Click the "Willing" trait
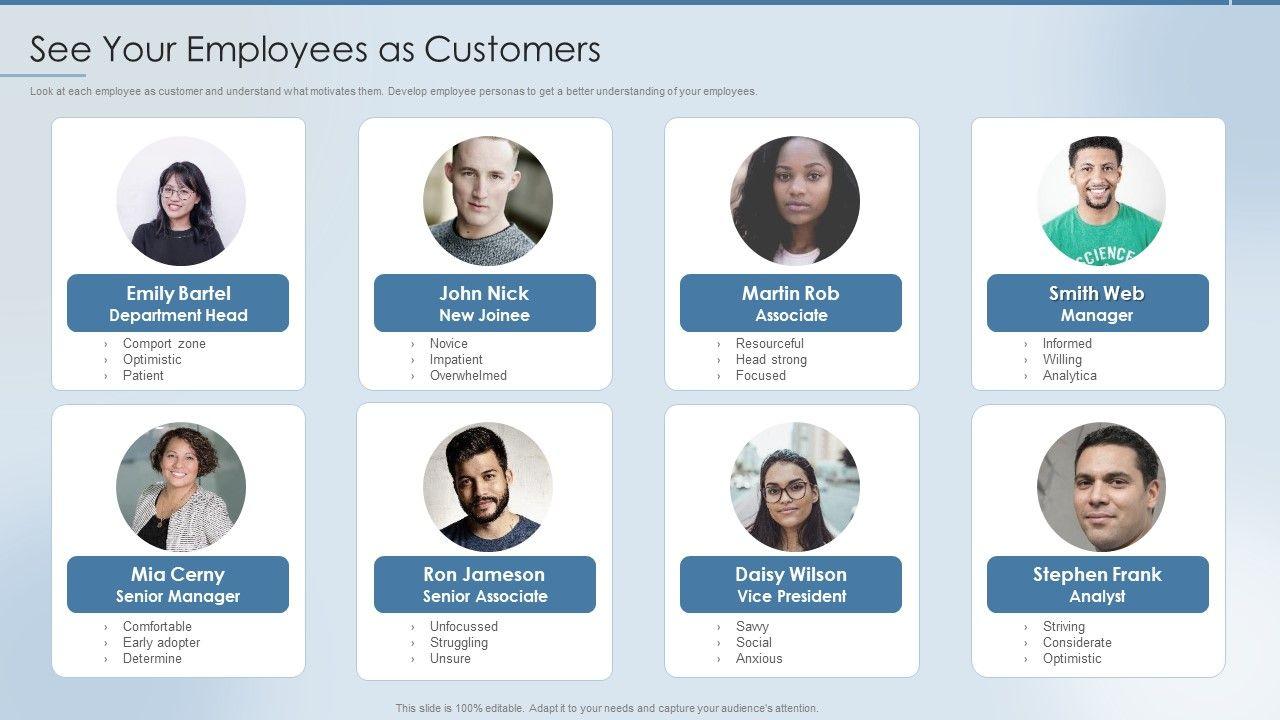 pos(1062,359)
